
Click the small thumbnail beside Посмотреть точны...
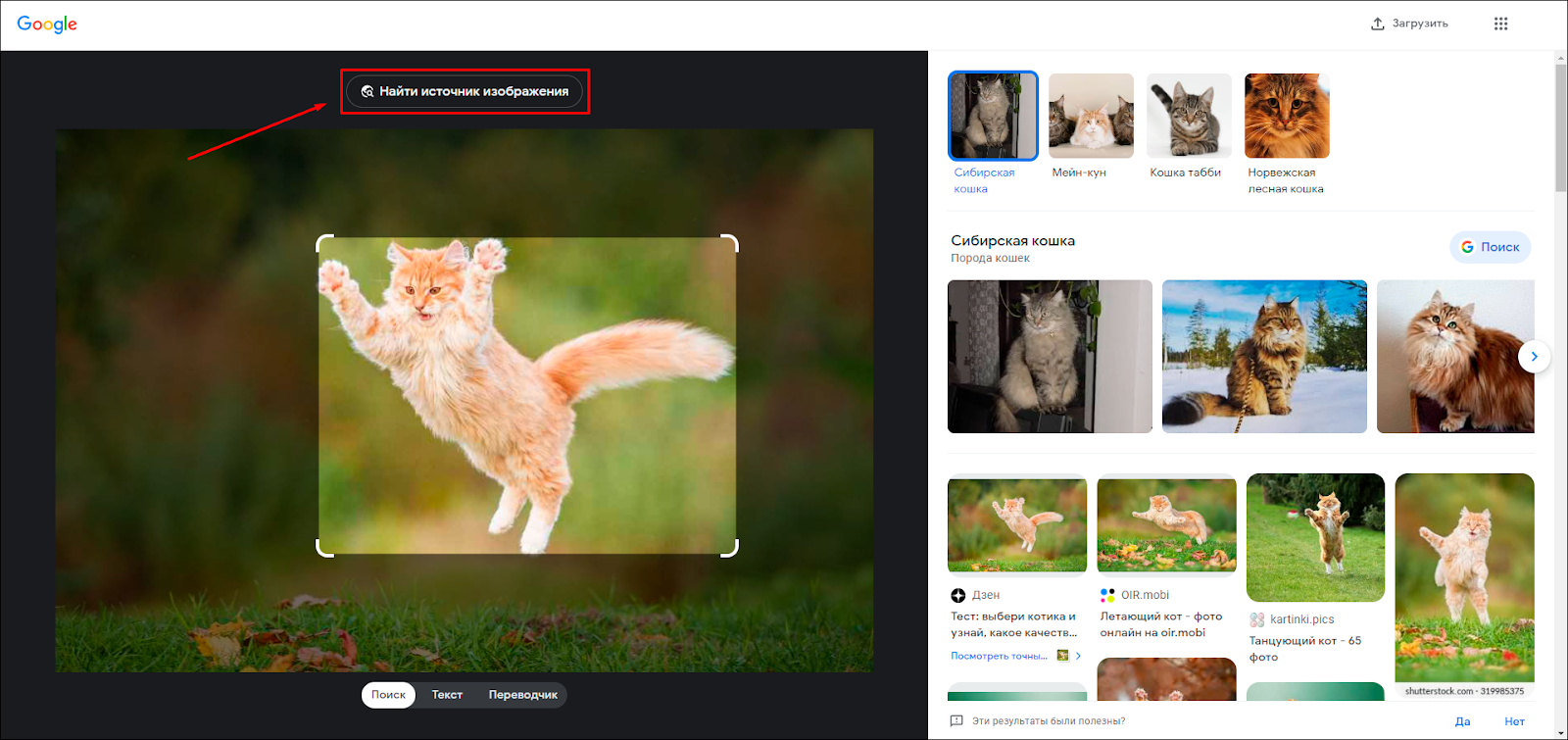pyautogui.click(x=1062, y=656)
